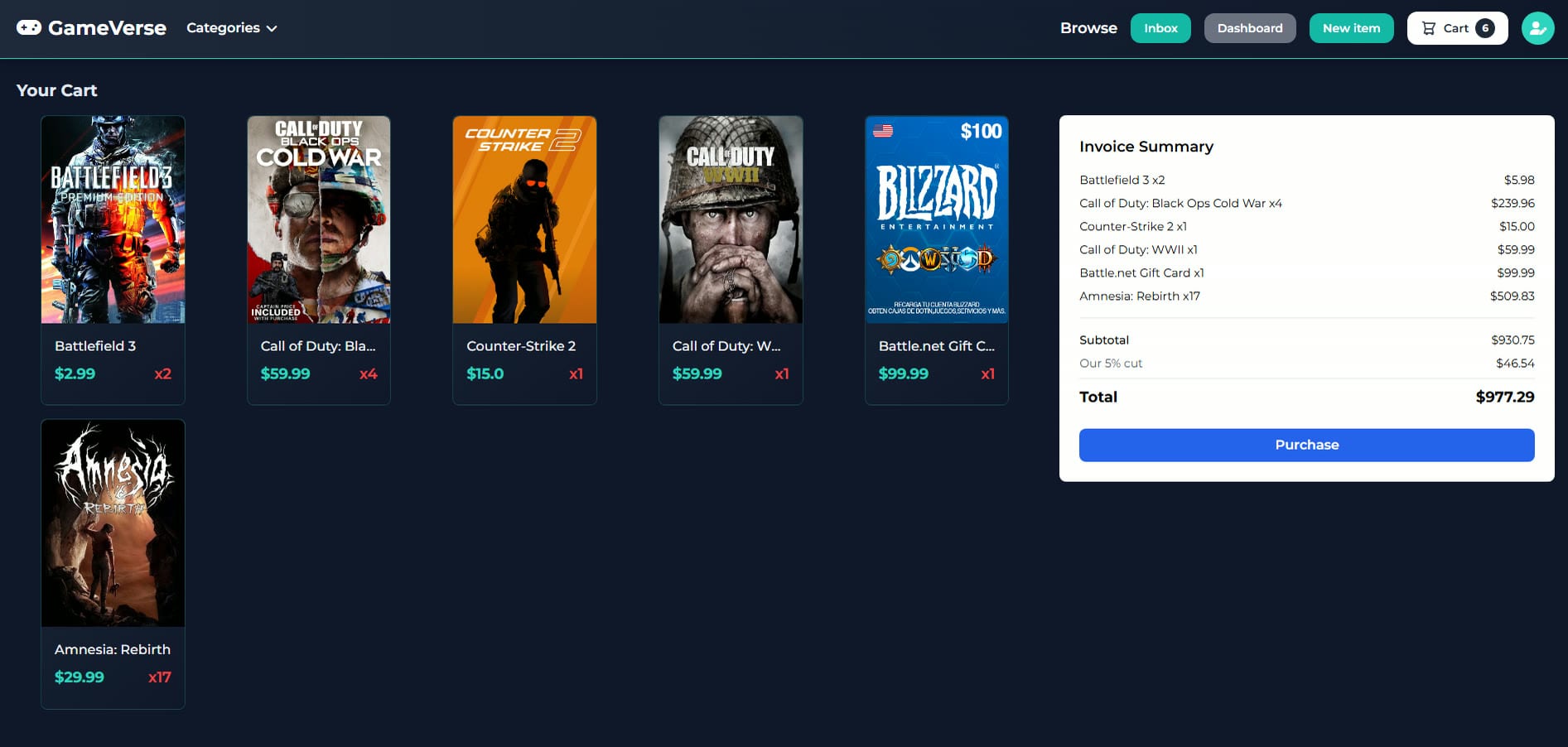Go to Browse page

tap(1088, 28)
